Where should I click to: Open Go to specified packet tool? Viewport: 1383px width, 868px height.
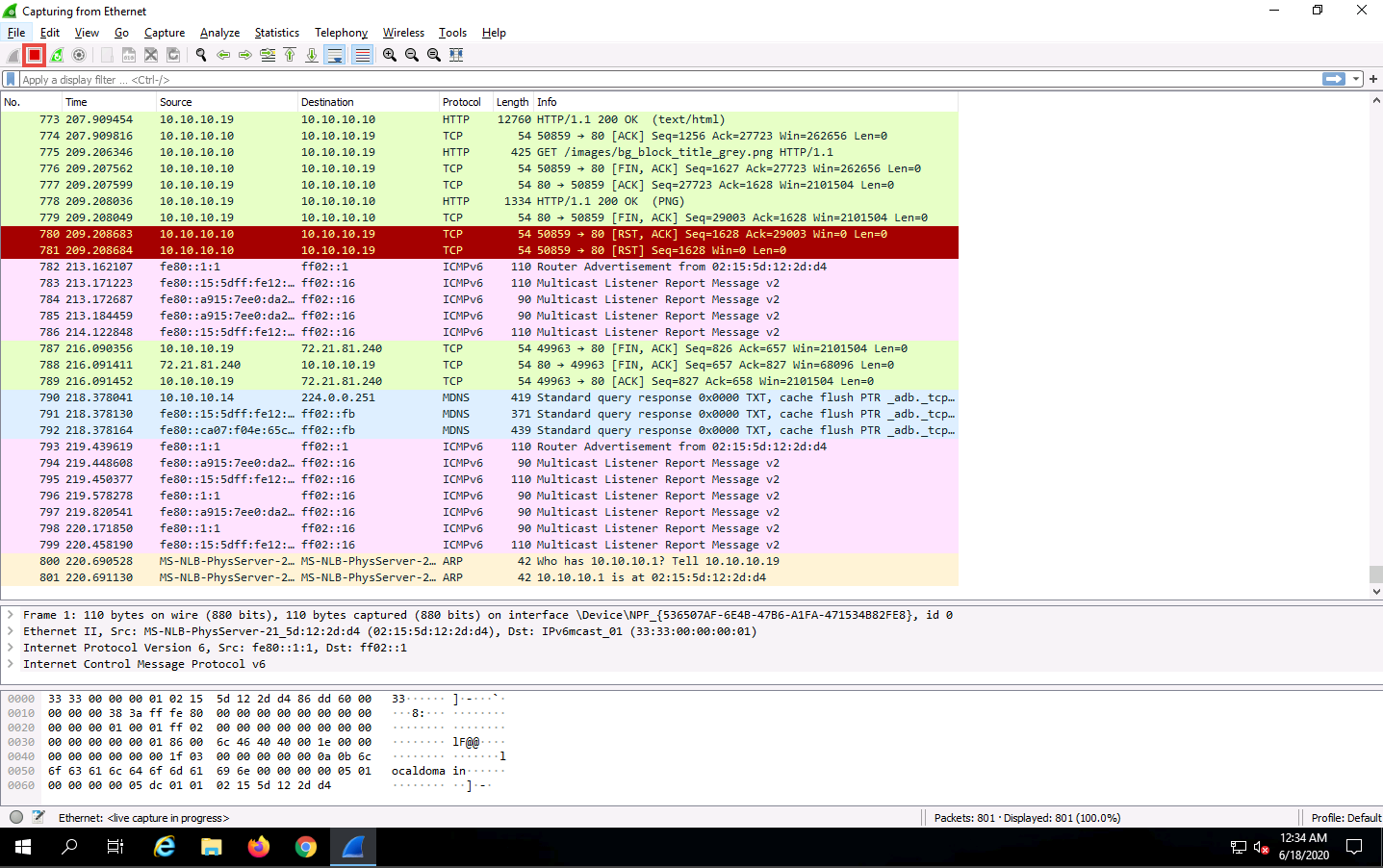tap(268, 55)
